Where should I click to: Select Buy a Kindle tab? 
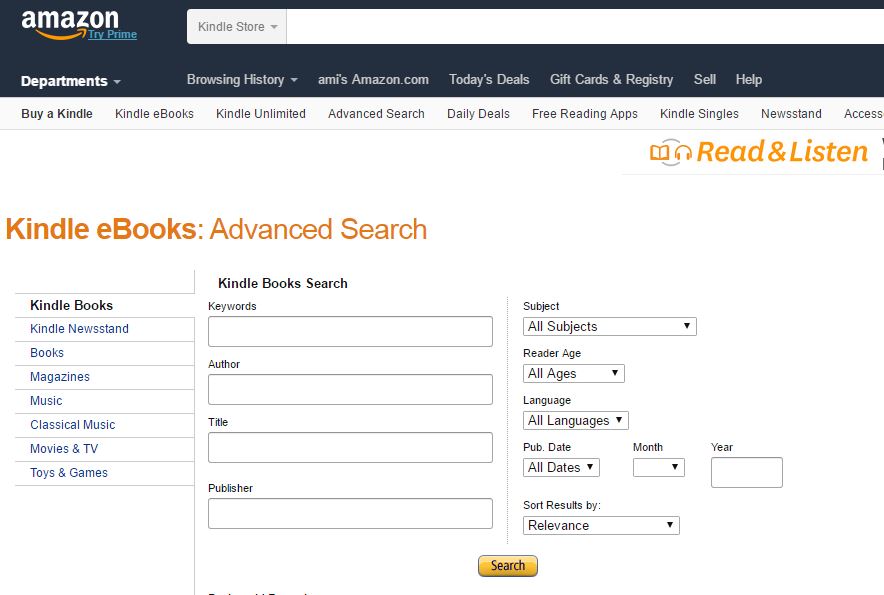pos(57,113)
